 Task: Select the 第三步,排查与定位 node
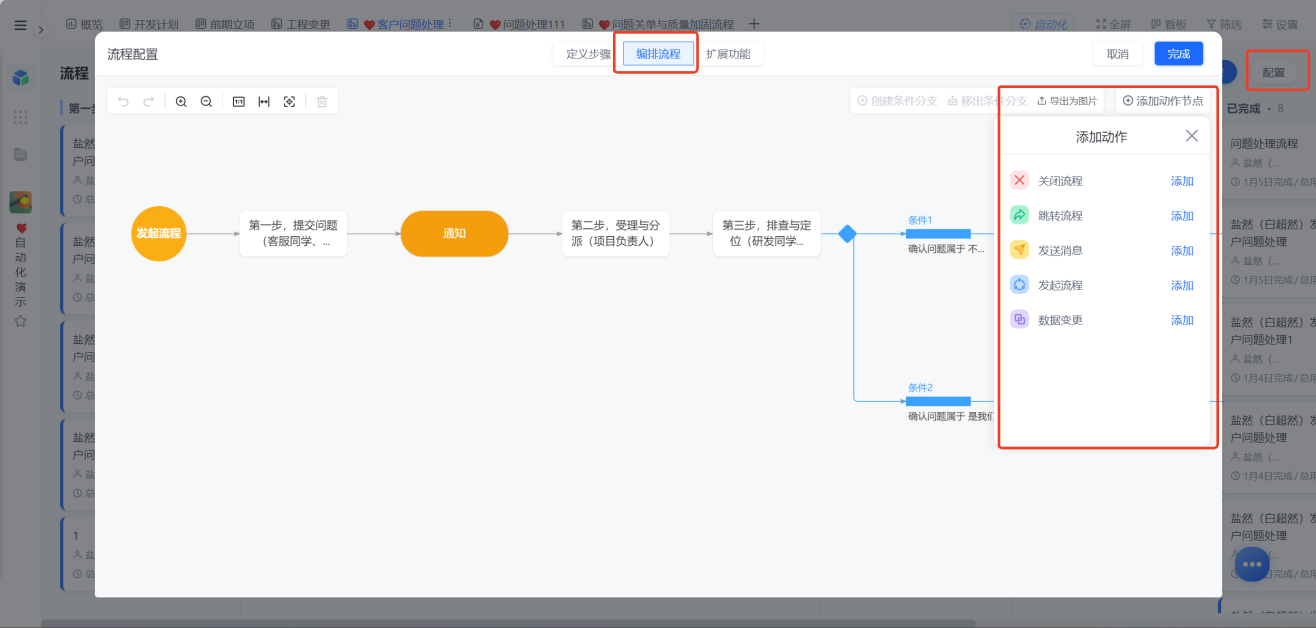pyautogui.click(x=767, y=233)
